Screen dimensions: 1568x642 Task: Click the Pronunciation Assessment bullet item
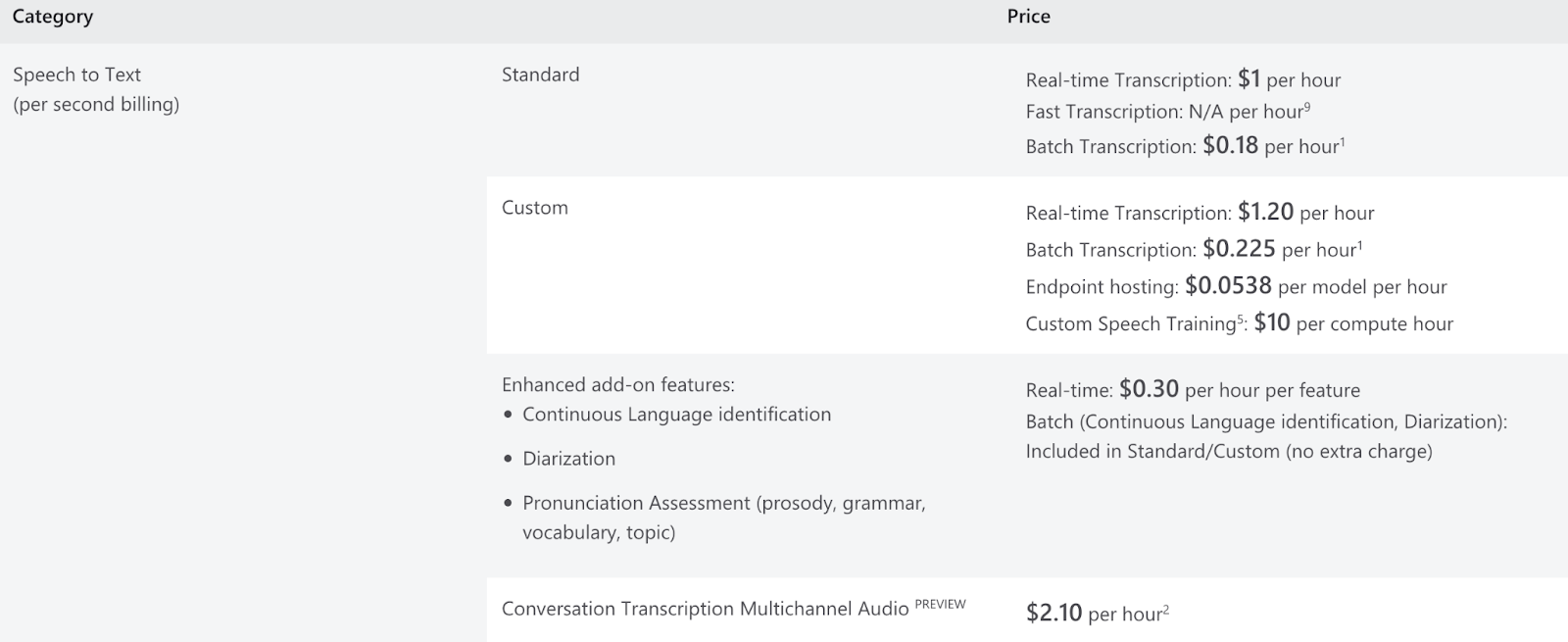(x=723, y=518)
